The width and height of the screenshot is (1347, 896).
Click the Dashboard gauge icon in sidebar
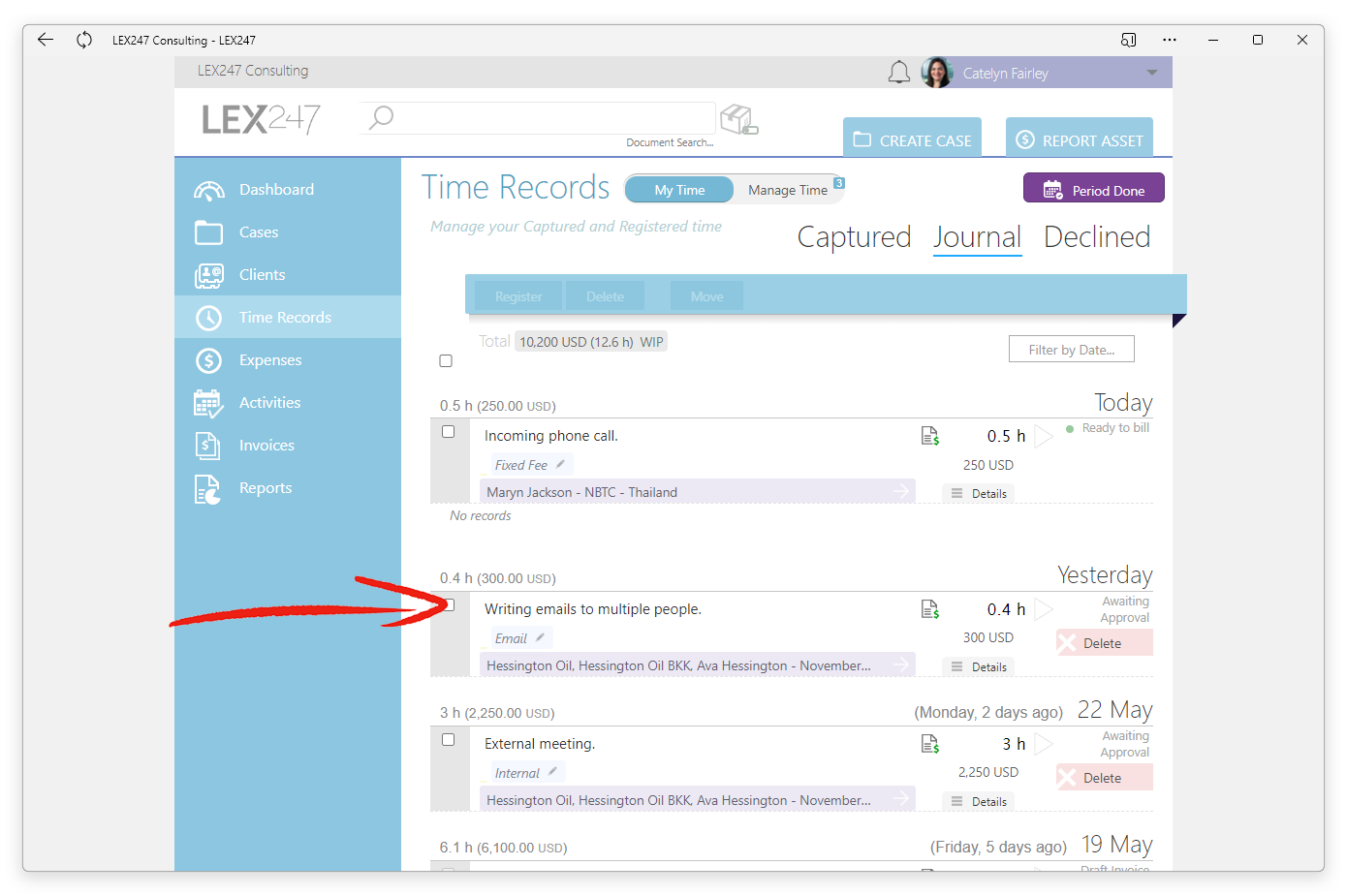(x=208, y=190)
